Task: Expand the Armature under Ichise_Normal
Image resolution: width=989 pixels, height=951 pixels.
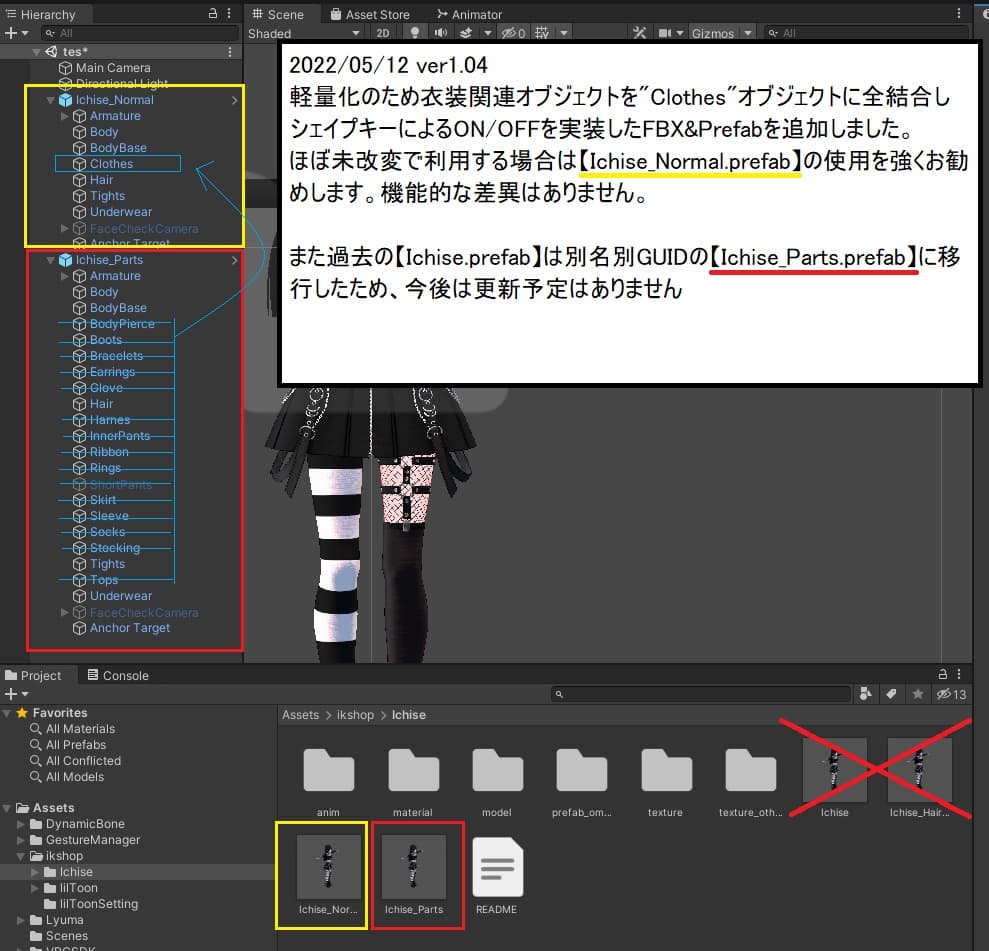Action: point(64,115)
